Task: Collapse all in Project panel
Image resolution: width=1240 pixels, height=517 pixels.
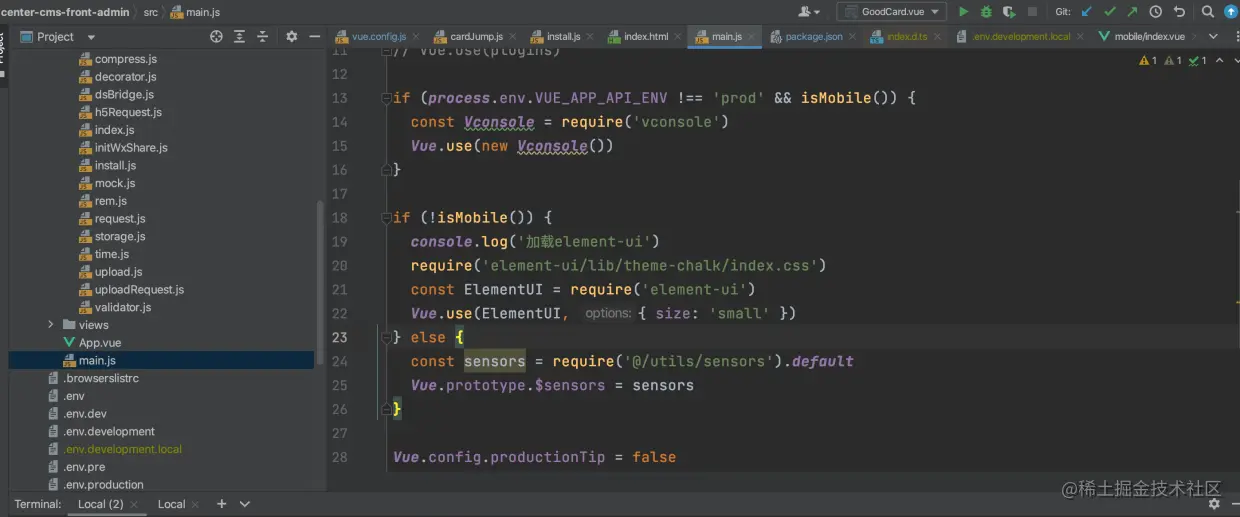Action: [263, 36]
